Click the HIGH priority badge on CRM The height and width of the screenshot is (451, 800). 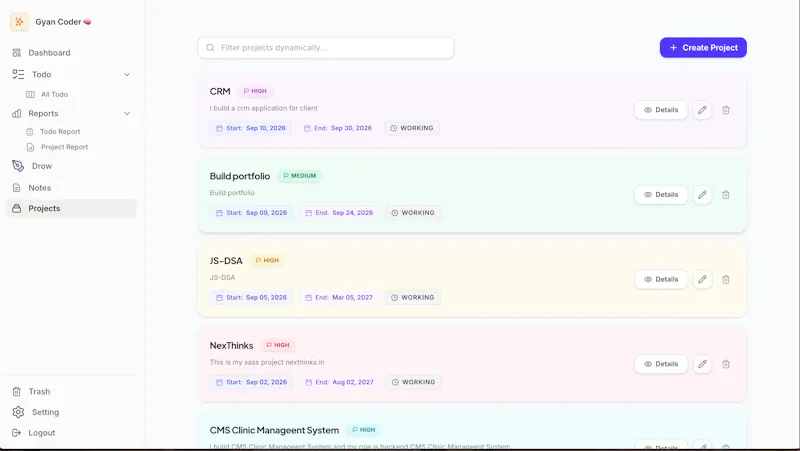255,91
